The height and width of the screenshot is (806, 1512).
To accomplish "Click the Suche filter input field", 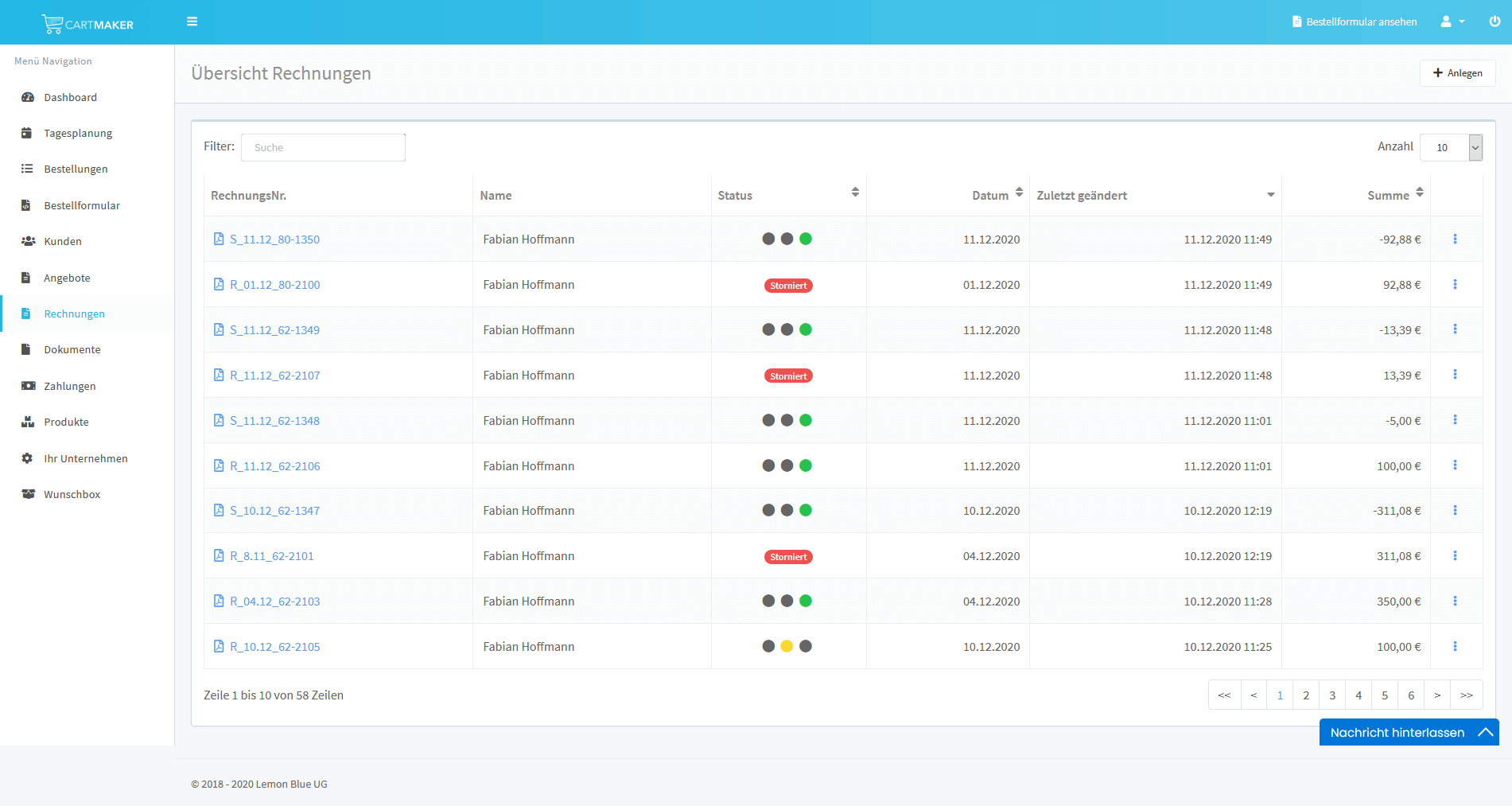I will coord(323,147).
